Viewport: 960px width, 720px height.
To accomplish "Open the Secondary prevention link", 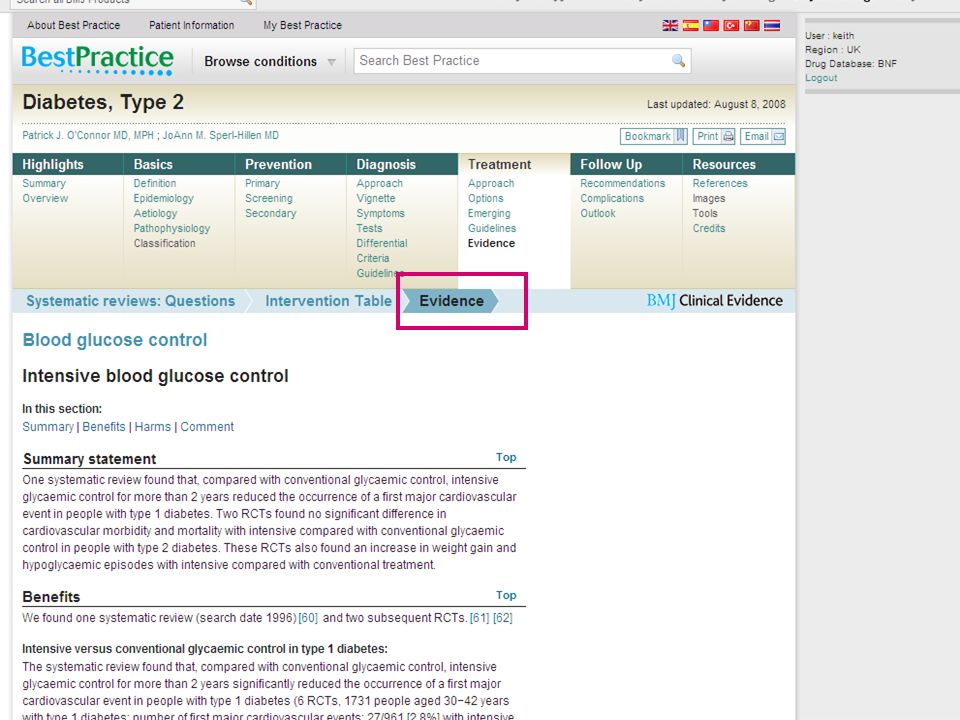I will click(x=271, y=213).
